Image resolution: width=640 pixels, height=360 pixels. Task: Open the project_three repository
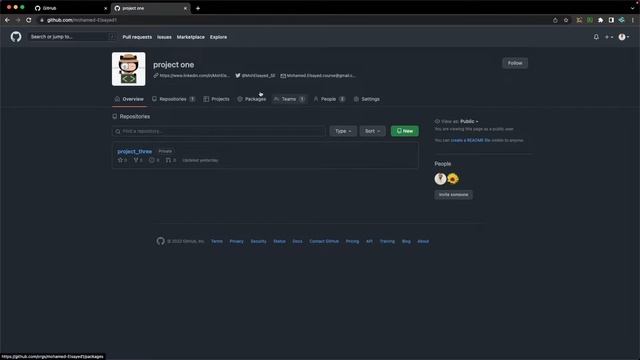pyautogui.click(x=135, y=151)
